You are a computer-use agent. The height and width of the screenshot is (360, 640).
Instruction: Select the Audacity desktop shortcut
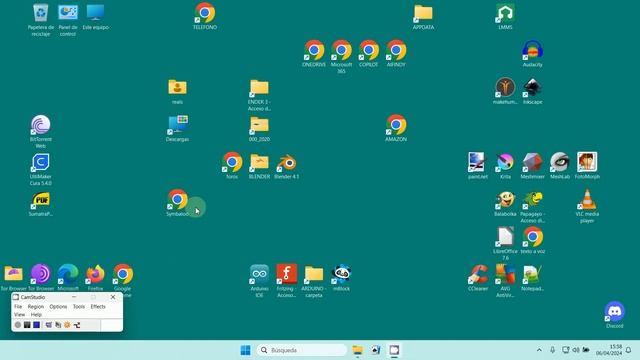533,53
